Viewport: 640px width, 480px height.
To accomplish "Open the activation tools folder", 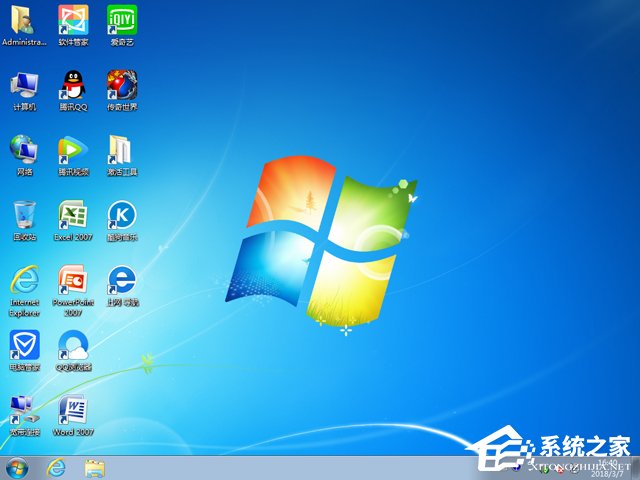I will pos(121,150).
